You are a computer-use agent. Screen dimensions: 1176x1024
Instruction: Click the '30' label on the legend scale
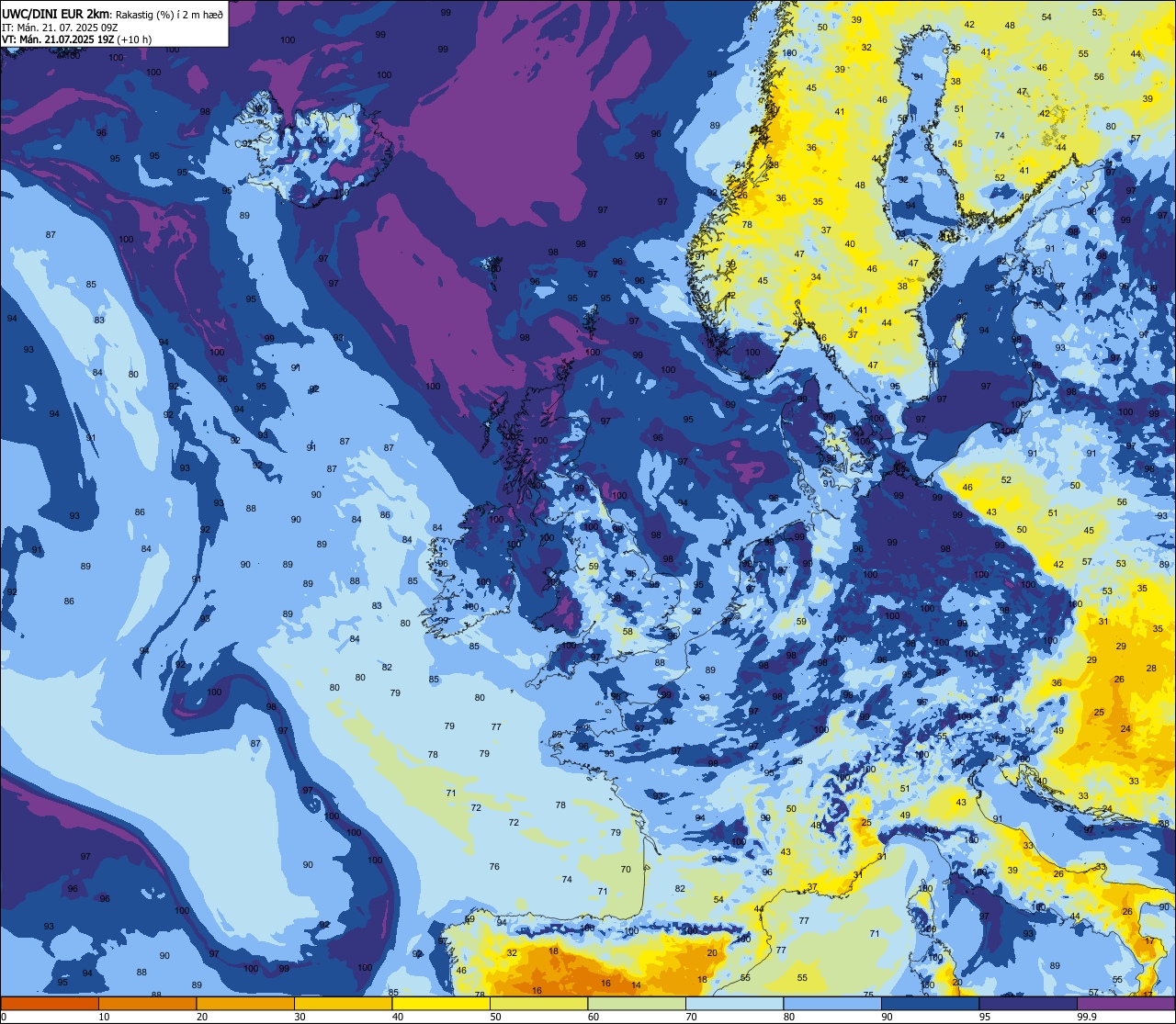300,1017
